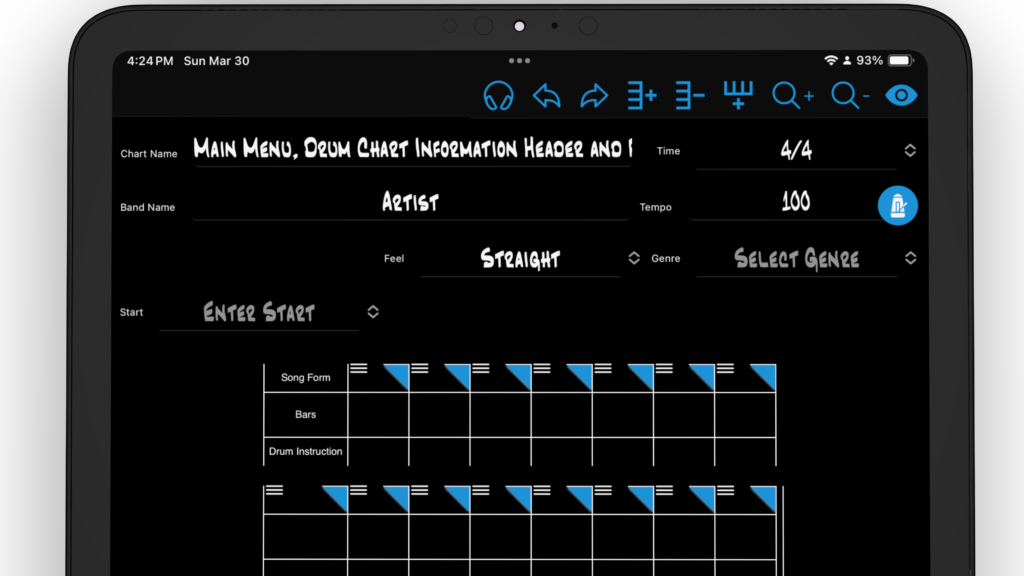Toggle the blue metronome button beside Tempo
Image resolution: width=1024 pixels, height=576 pixels.
click(x=897, y=205)
